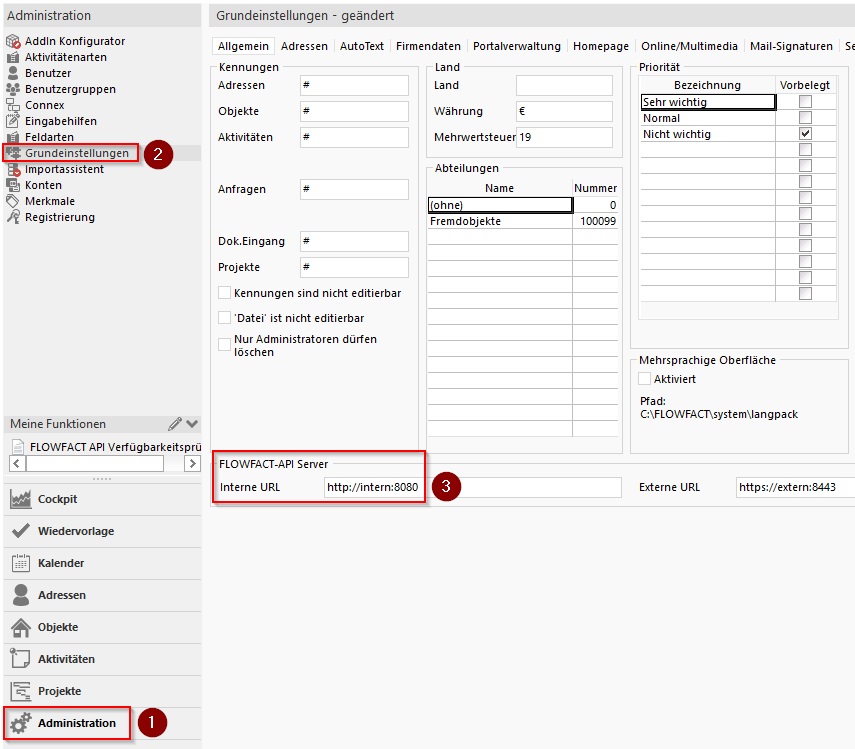855x749 pixels.
Task: Select the Portalverwaltung tab
Action: click(516, 46)
